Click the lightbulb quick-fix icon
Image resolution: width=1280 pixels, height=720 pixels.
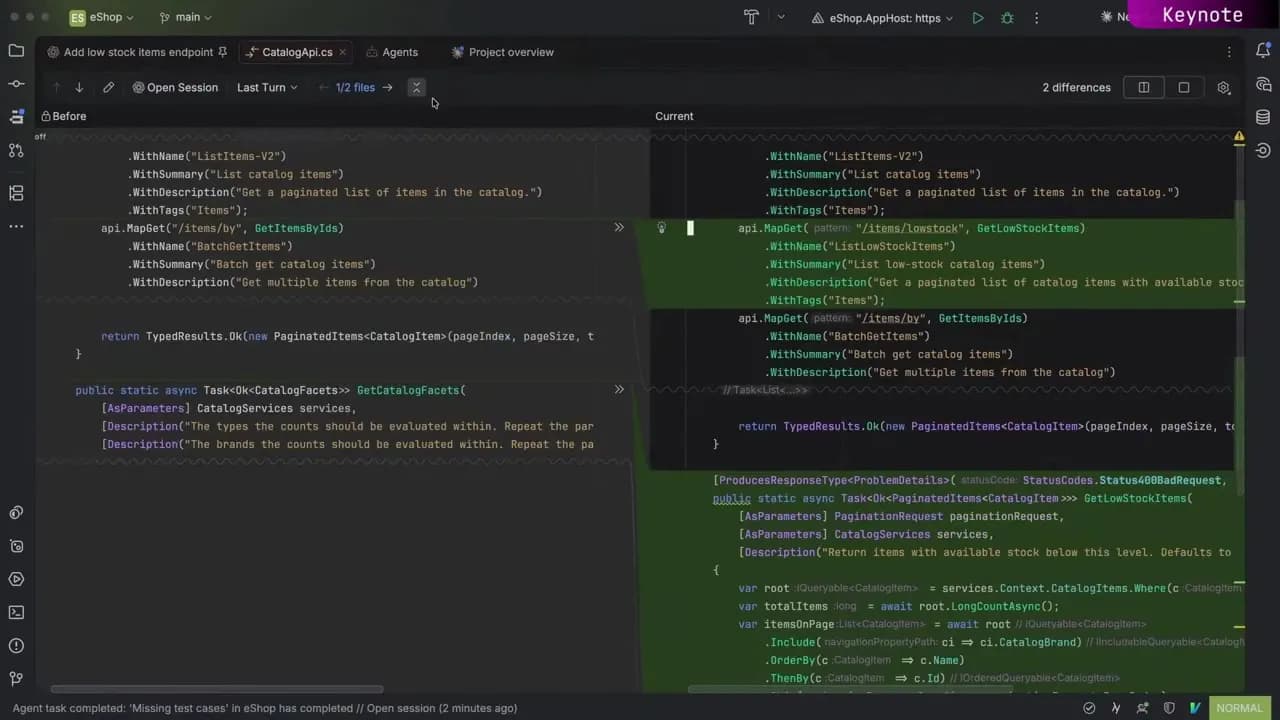tap(661, 228)
